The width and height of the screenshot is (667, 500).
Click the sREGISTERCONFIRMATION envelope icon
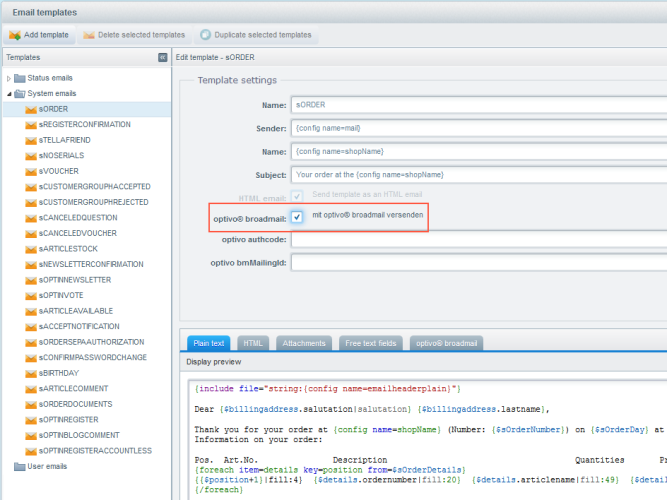[x=31, y=125]
